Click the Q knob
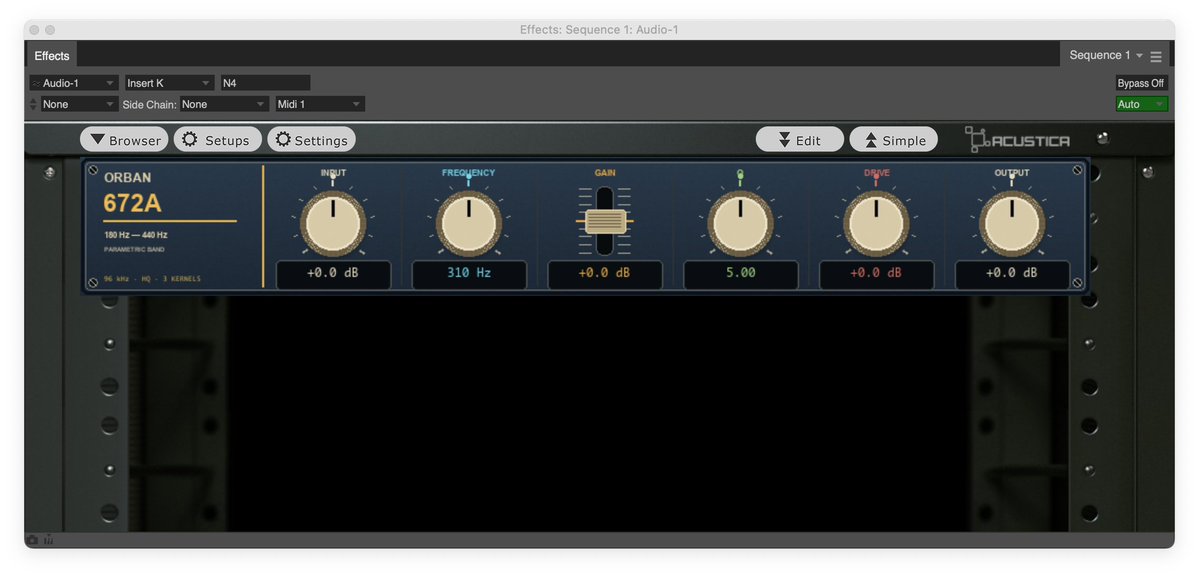1199x577 pixels. pyautogui.click(x=740, y=223)
